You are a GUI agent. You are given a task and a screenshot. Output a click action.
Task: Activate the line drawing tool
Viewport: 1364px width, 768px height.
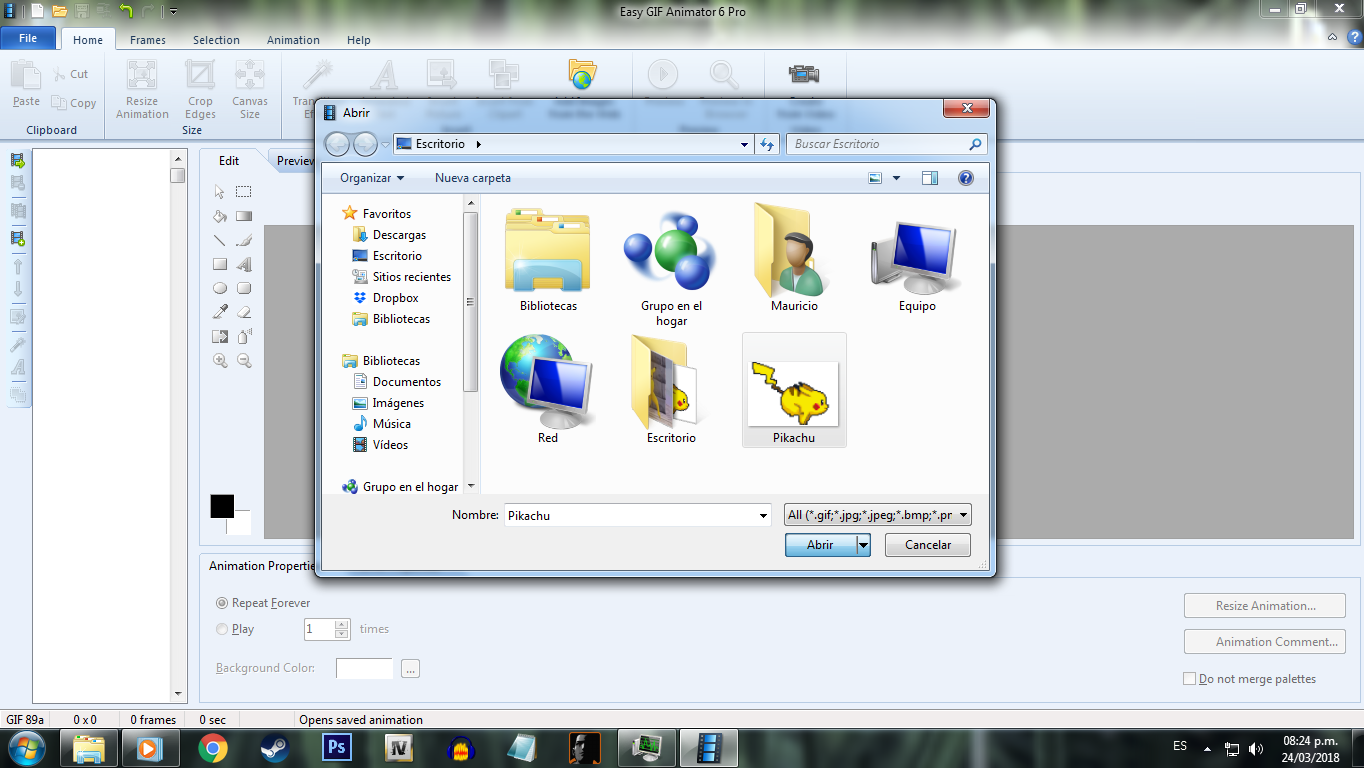(x=220, y=240)
